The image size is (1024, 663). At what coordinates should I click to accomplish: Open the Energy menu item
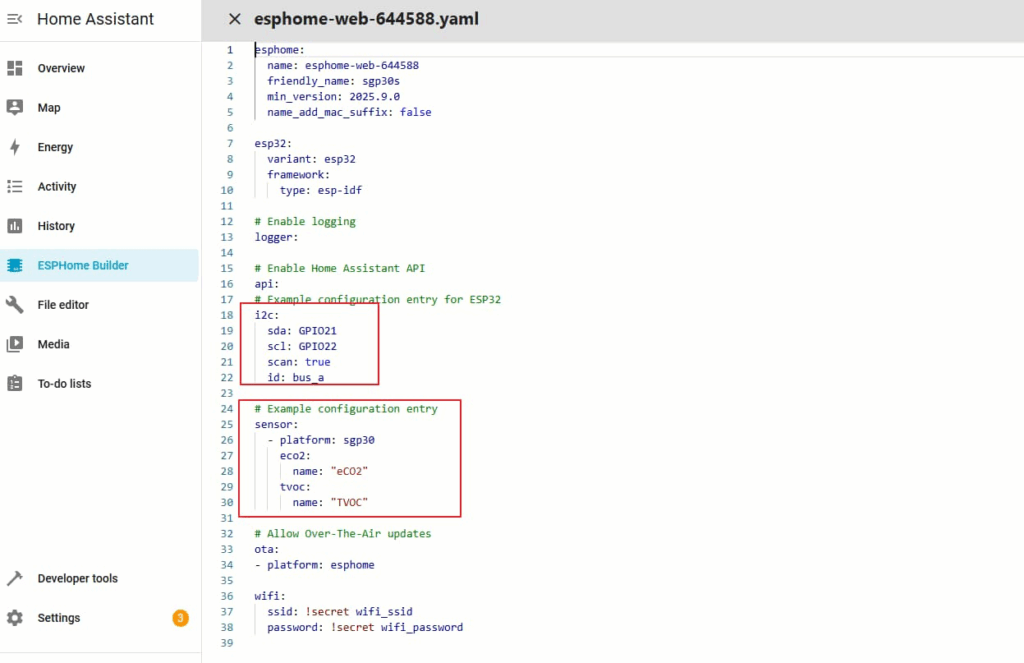(56, 147)
